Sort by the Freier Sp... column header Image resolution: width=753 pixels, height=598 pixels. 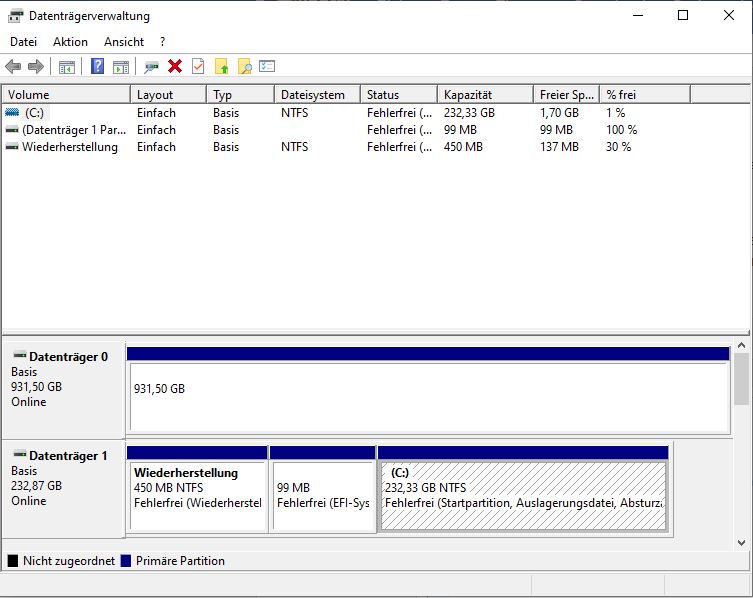567,95
